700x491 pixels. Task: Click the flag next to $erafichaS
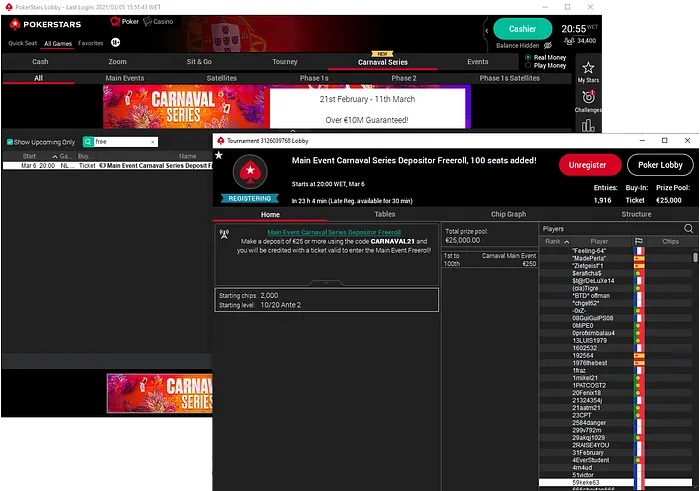click(x=639, y=273)
